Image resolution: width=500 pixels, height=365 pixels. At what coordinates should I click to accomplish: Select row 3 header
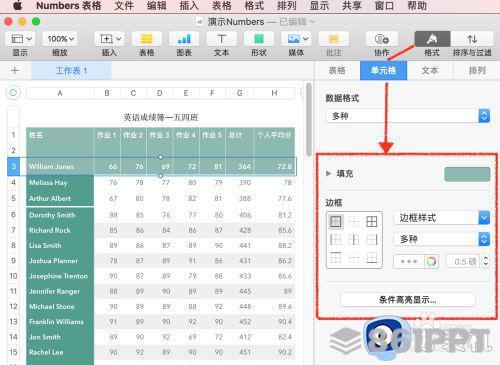13,166
